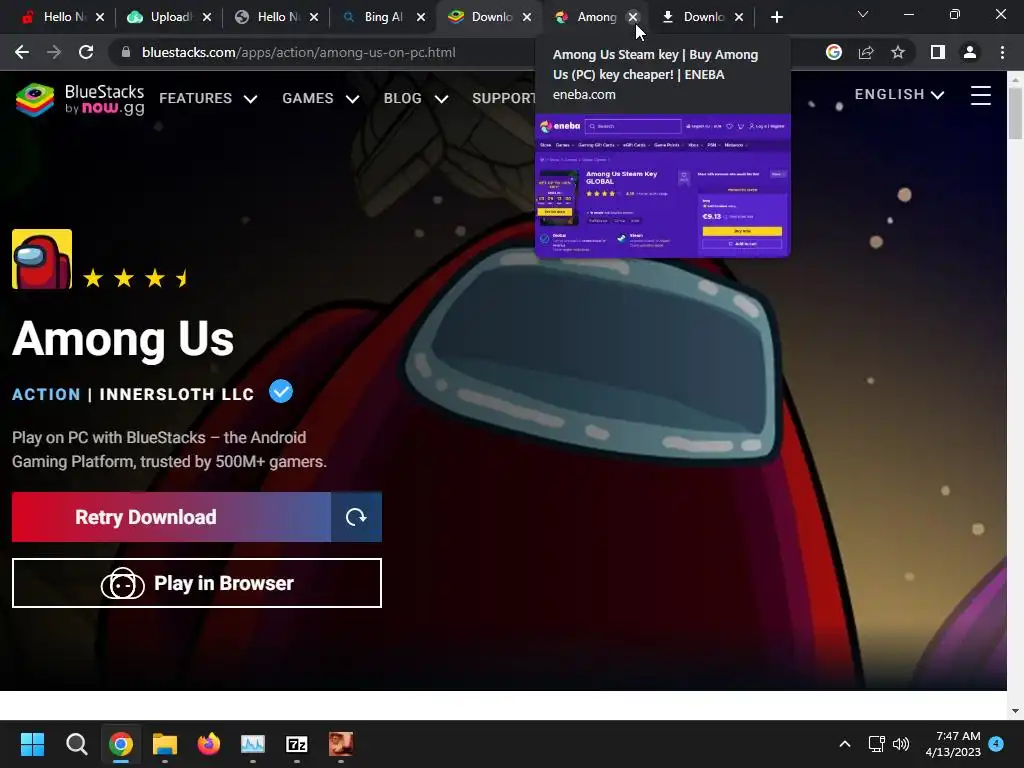1024x768 pixels.
Task: Open the SUPPORT menu item
Action: click(x=504, y=99)
